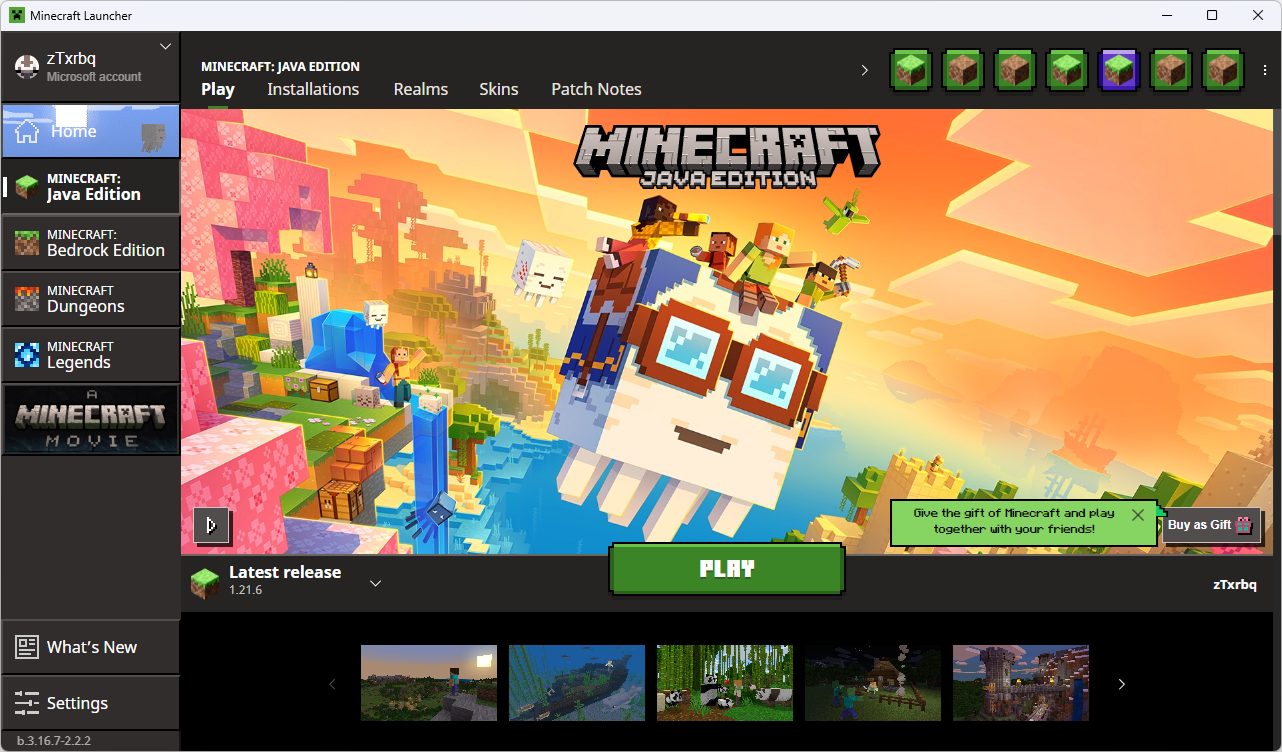Open the Realms tab

click(x=421, y=89)
